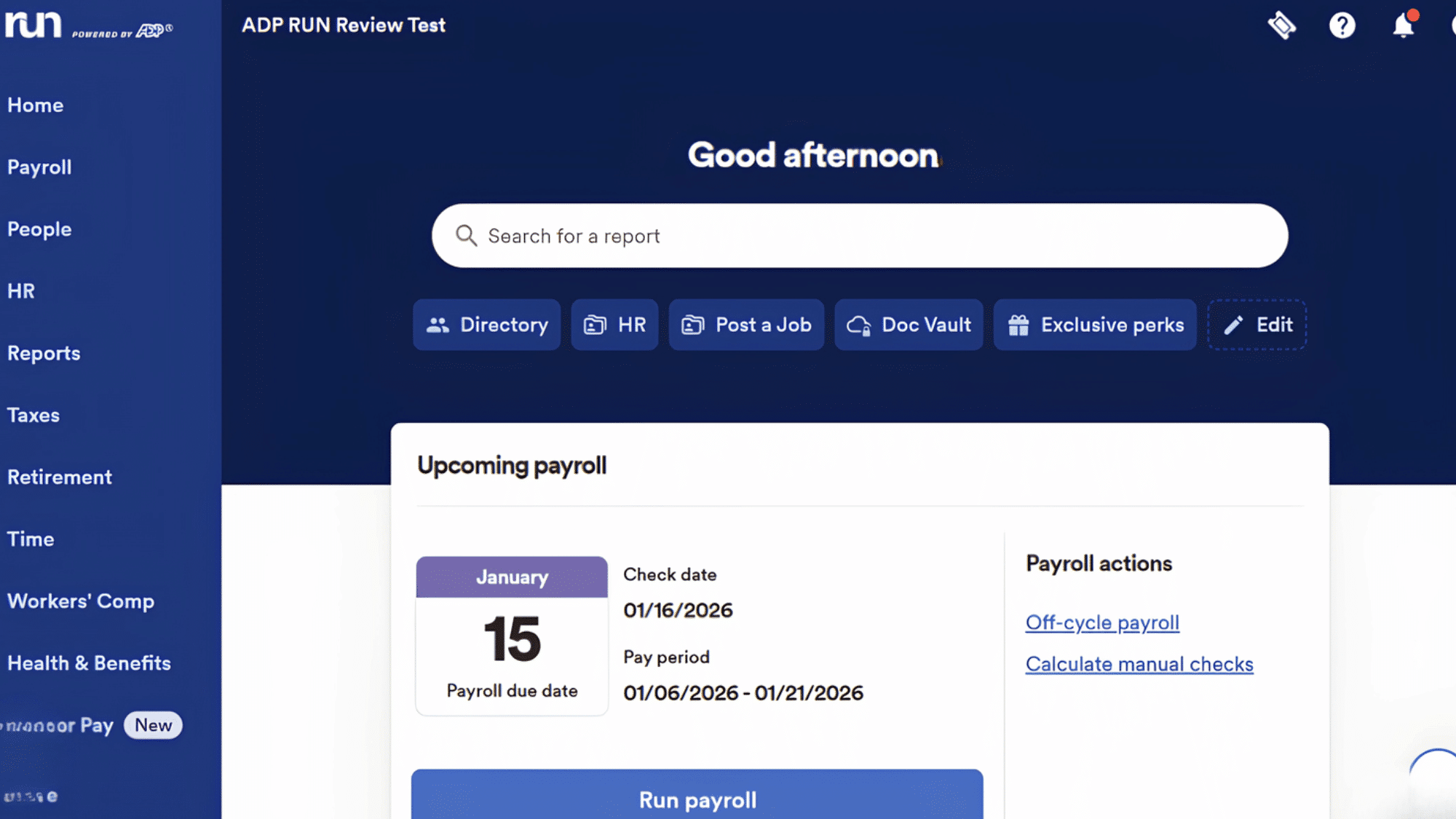
Task: Click the Payroll actions heading
Action: tap(1099, 563)
